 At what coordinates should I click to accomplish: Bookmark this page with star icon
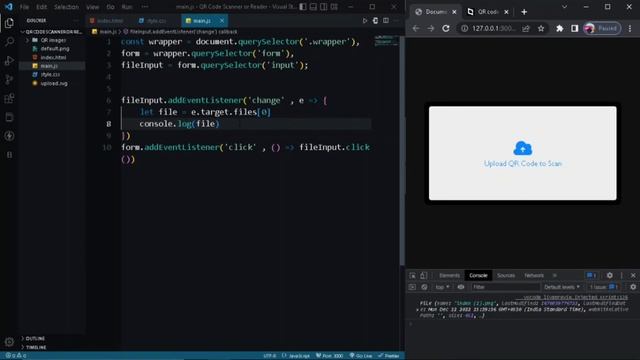tap(541, 28)
